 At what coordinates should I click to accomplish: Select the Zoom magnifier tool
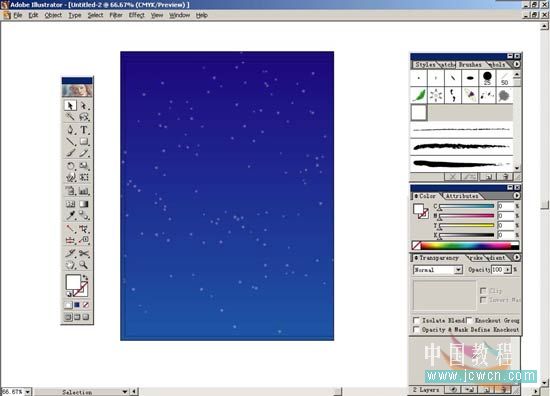pyautogui.click(x=84, y=265)
